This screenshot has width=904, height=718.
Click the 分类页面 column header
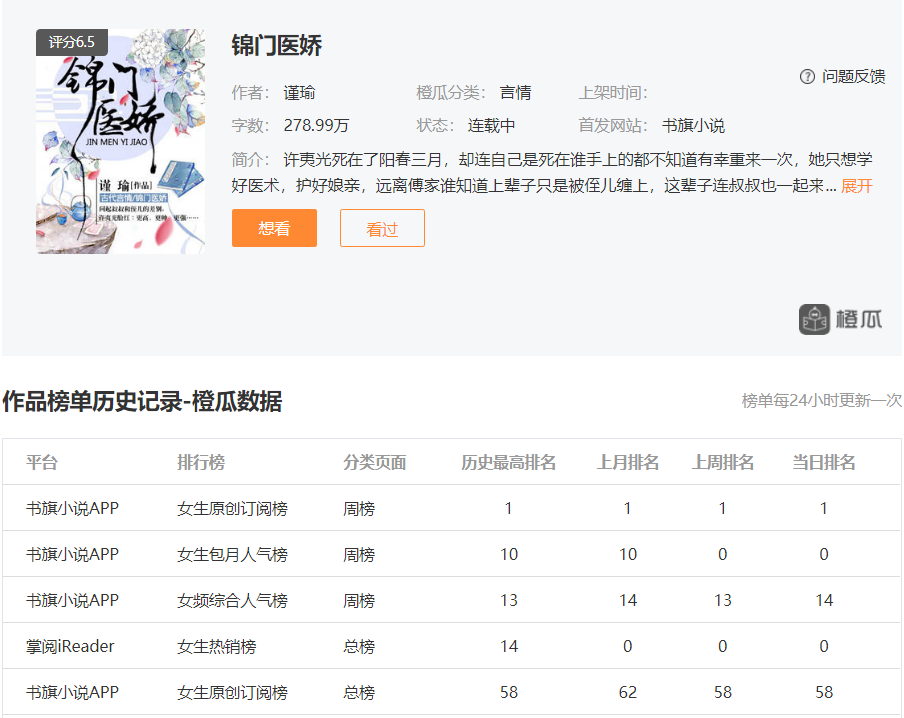375,463
